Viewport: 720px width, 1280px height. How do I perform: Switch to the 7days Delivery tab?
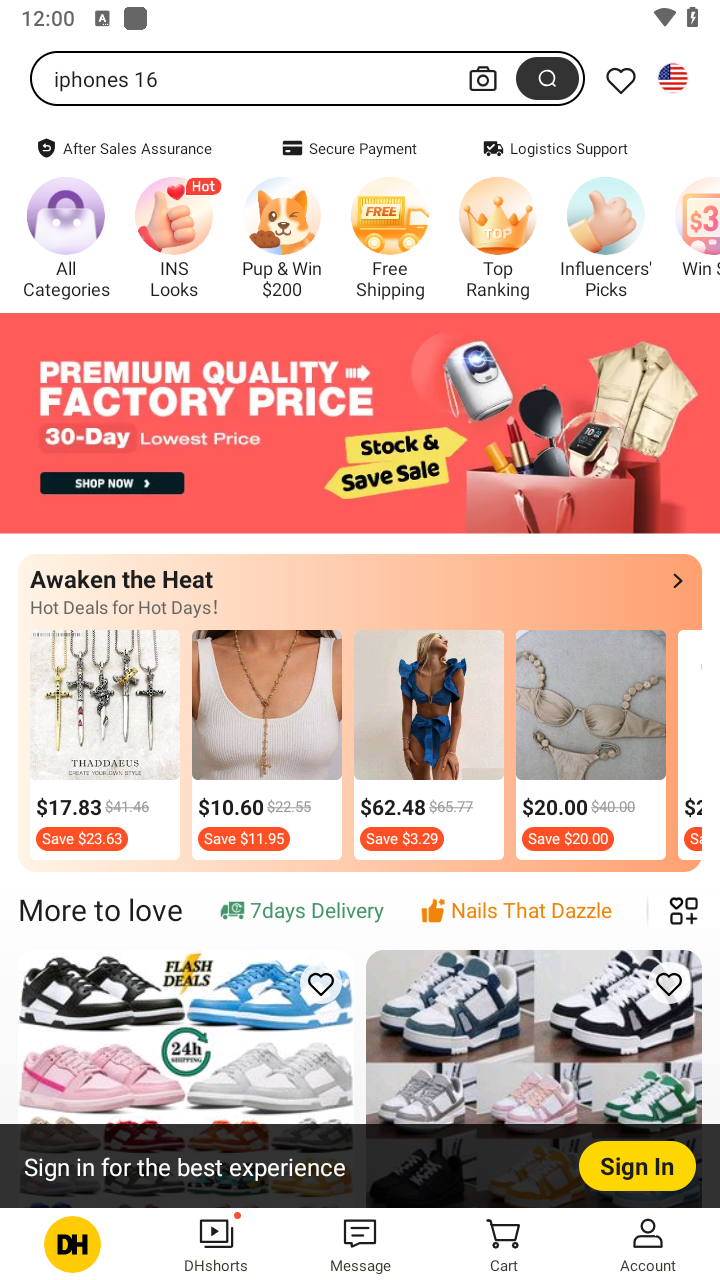(302, 911)
